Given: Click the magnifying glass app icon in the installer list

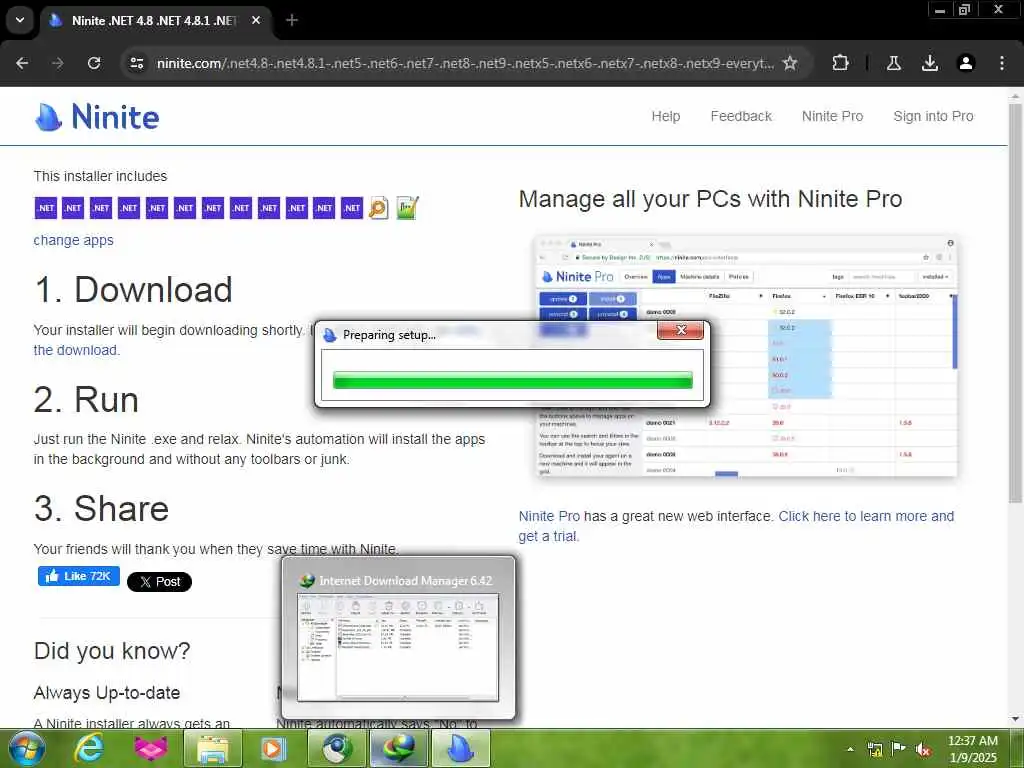Looking at the screenshot, I should [378, 208].
